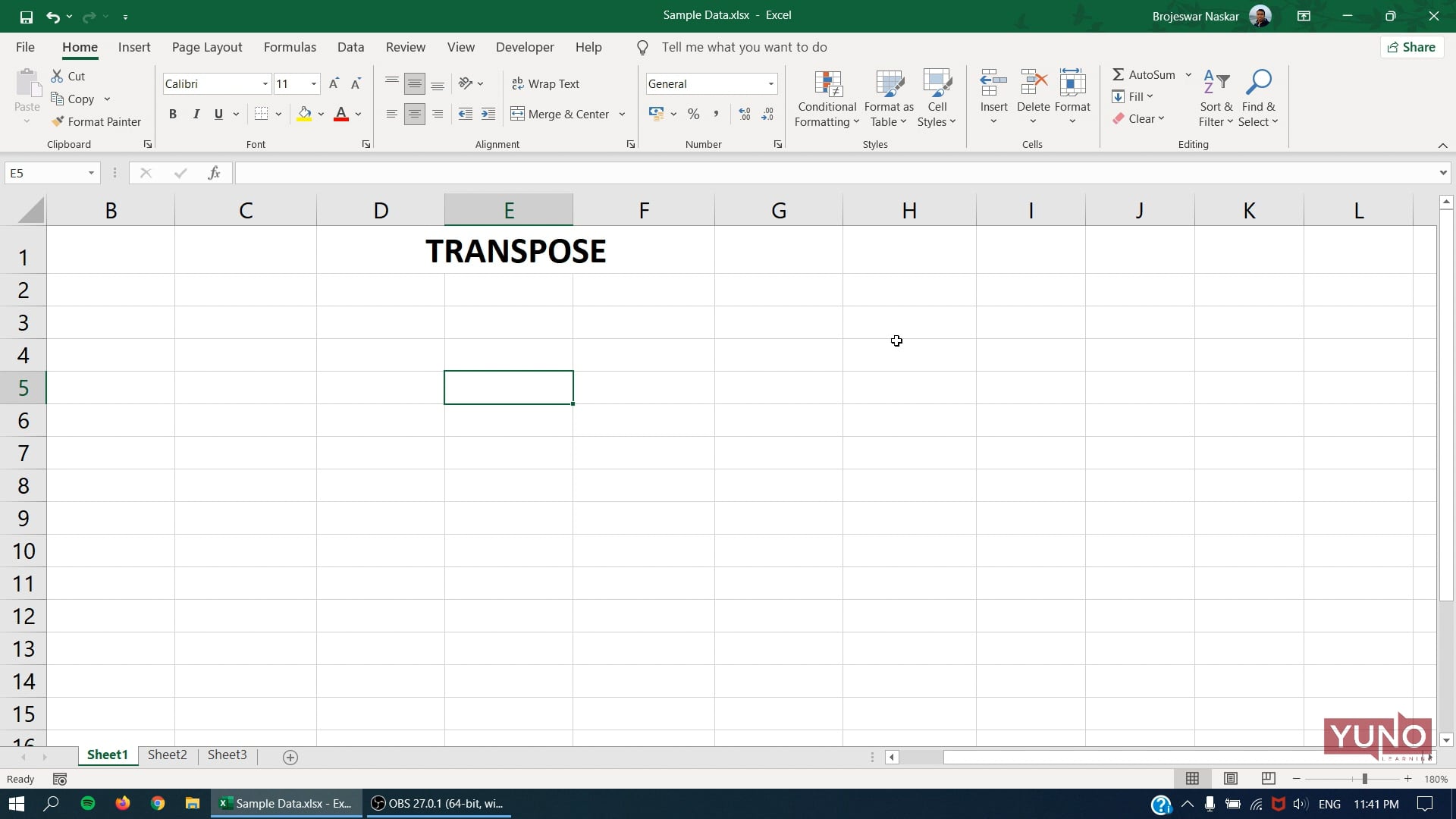The width and height of the screenshot is (1456, 819).
Task: Open the Font dialog launcher
Action: click(366, 144)
